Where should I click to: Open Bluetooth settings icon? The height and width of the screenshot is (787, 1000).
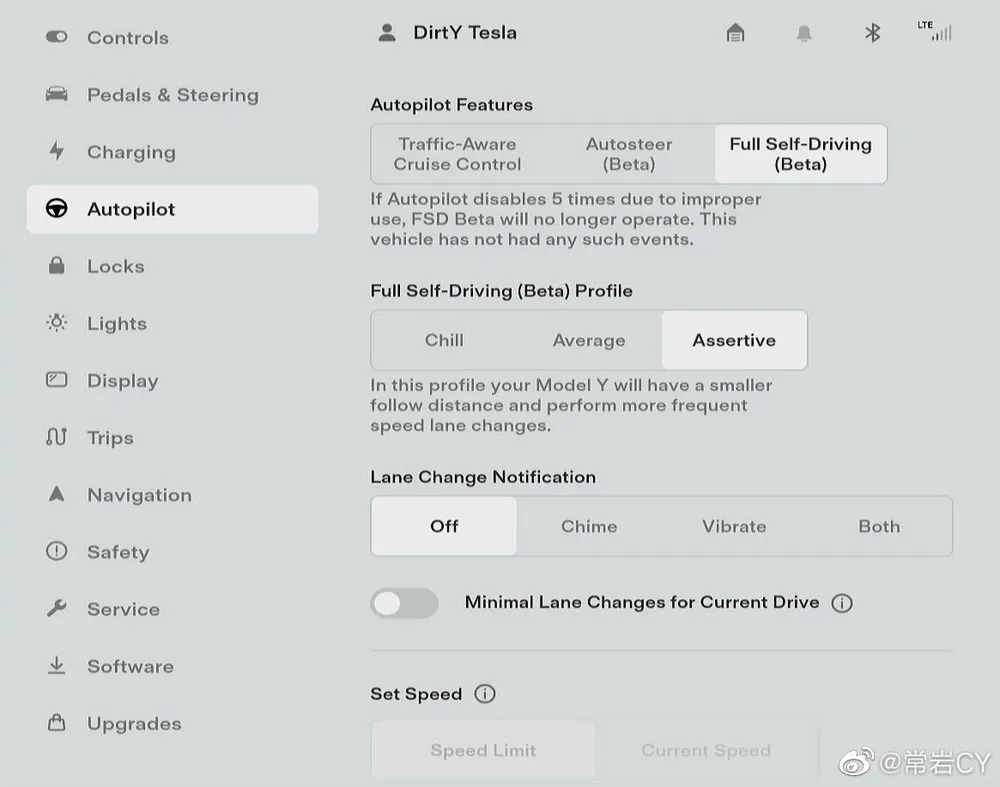pos(872,33)
